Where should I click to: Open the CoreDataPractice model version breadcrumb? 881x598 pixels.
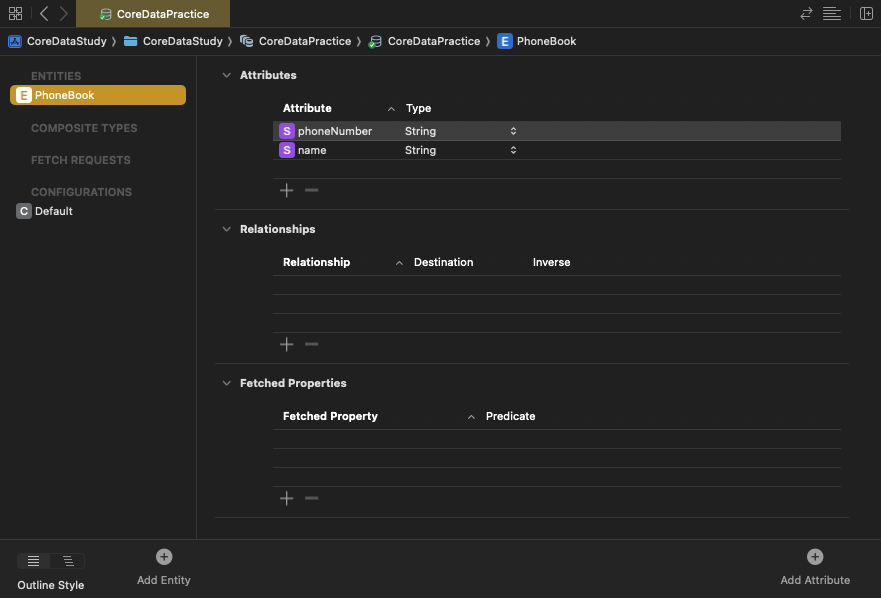point(424,41)
